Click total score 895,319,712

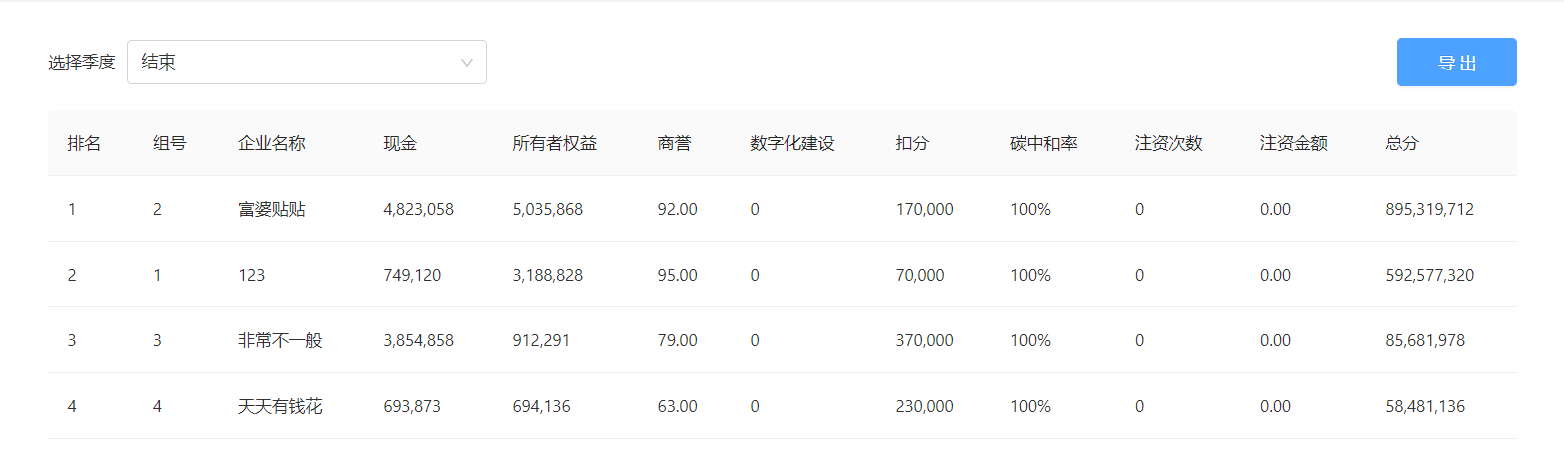tap(1429, 209)
